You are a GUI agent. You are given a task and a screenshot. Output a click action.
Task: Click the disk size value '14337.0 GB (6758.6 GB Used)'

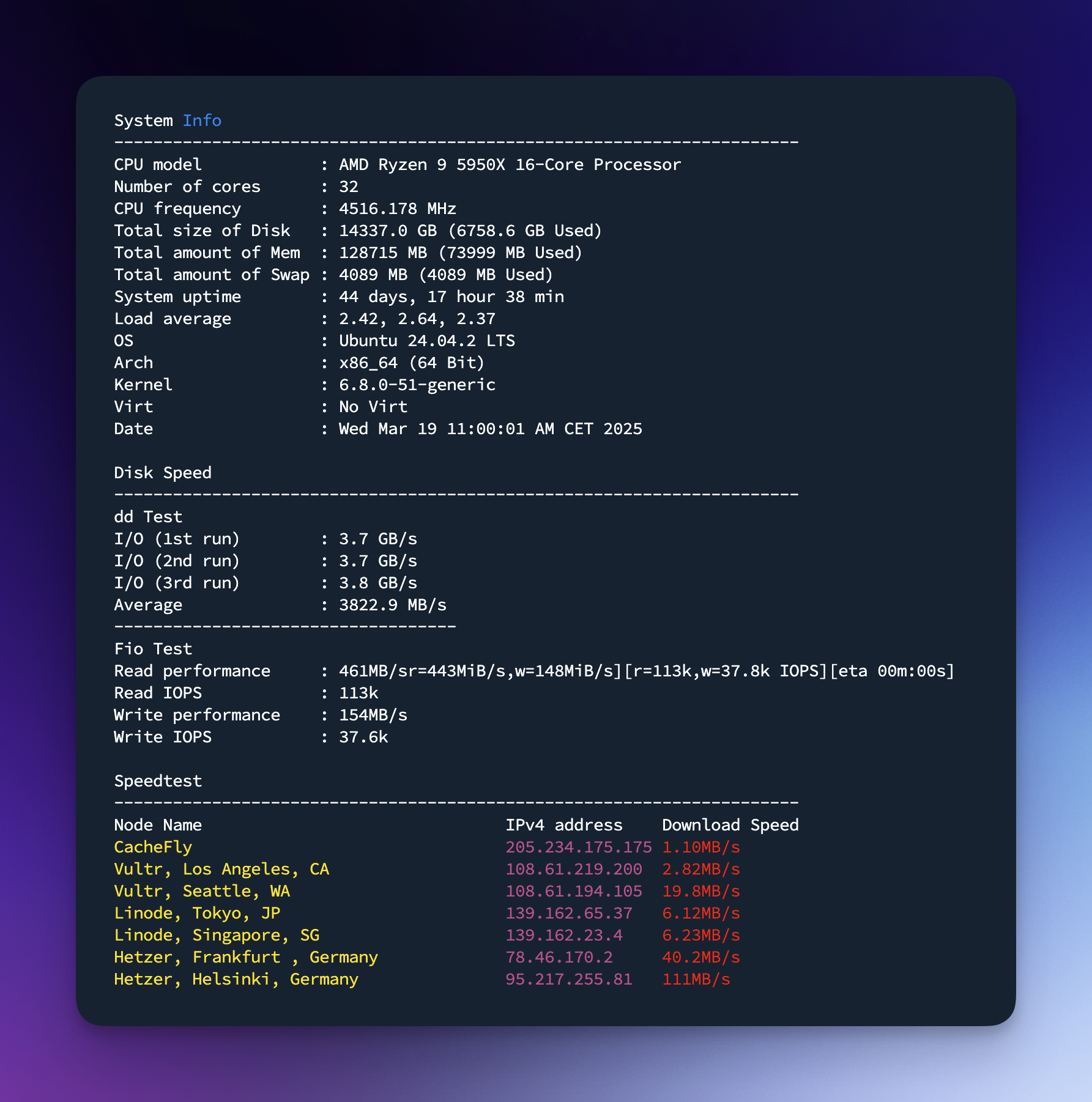point(470,231)
